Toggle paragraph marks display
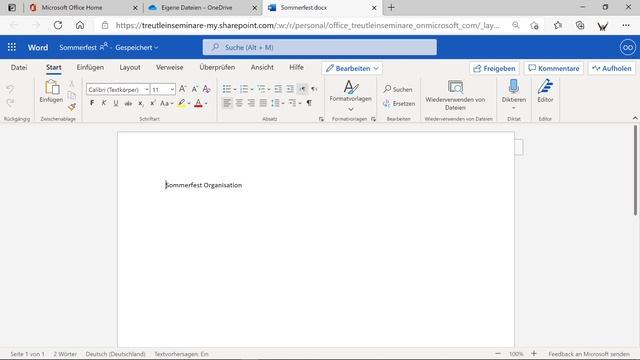This screenshot has height=360, width=640. pyautogui.click(x=309, y=103)
